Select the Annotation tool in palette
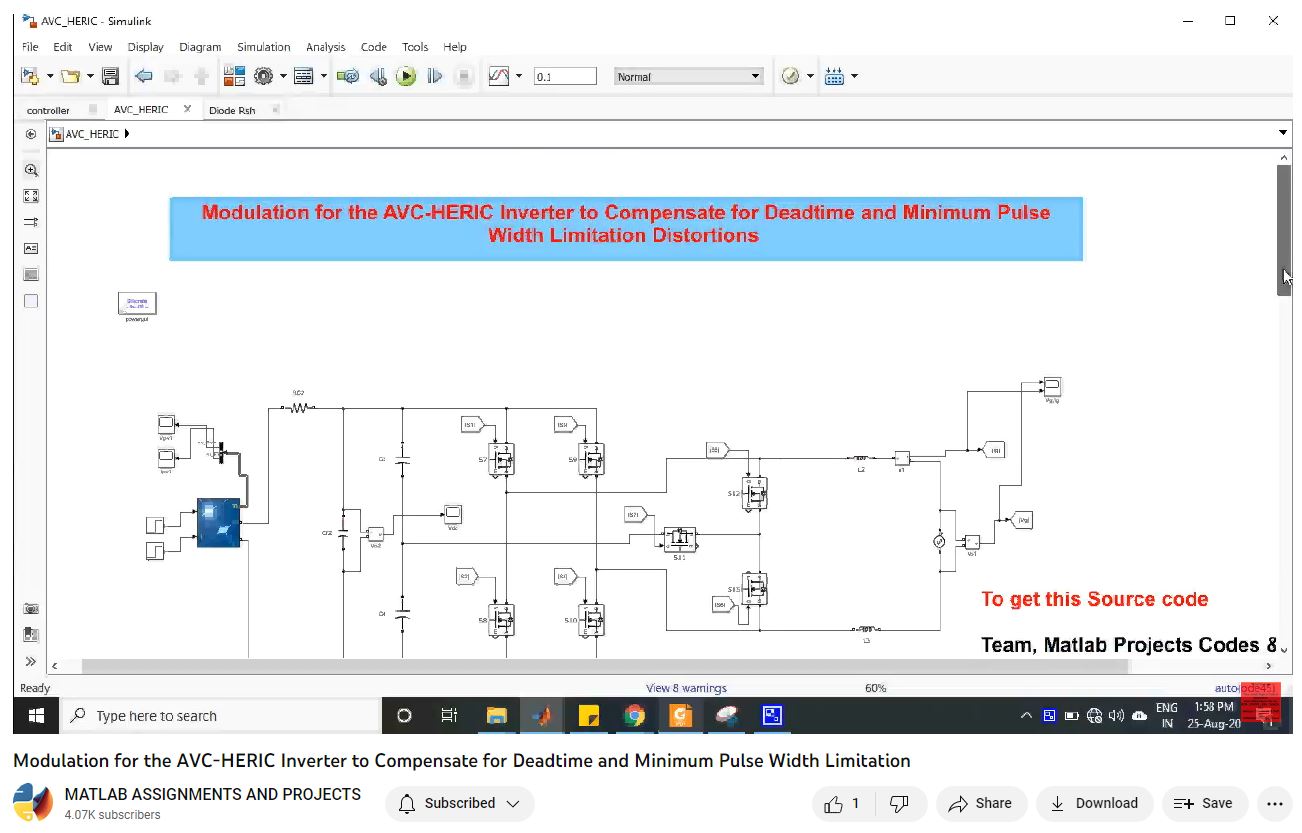This screenshot has height=833, width=1302. pyautogui.click(x=31, y=248)
